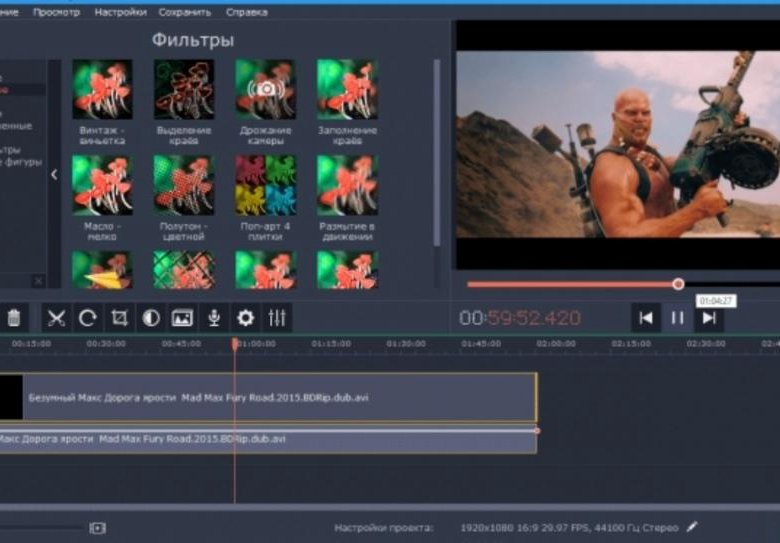The width and height of the screenshot is (780, 543).
Task: Select the фигуры category in left panel
Action: click(22, 162)
